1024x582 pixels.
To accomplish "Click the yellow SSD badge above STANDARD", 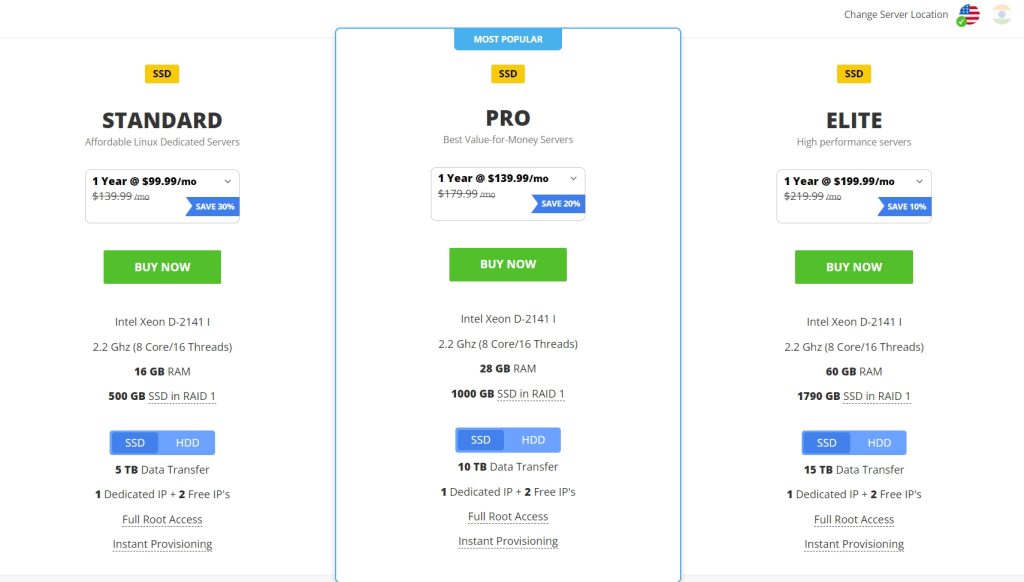I will tap(162, 74).
